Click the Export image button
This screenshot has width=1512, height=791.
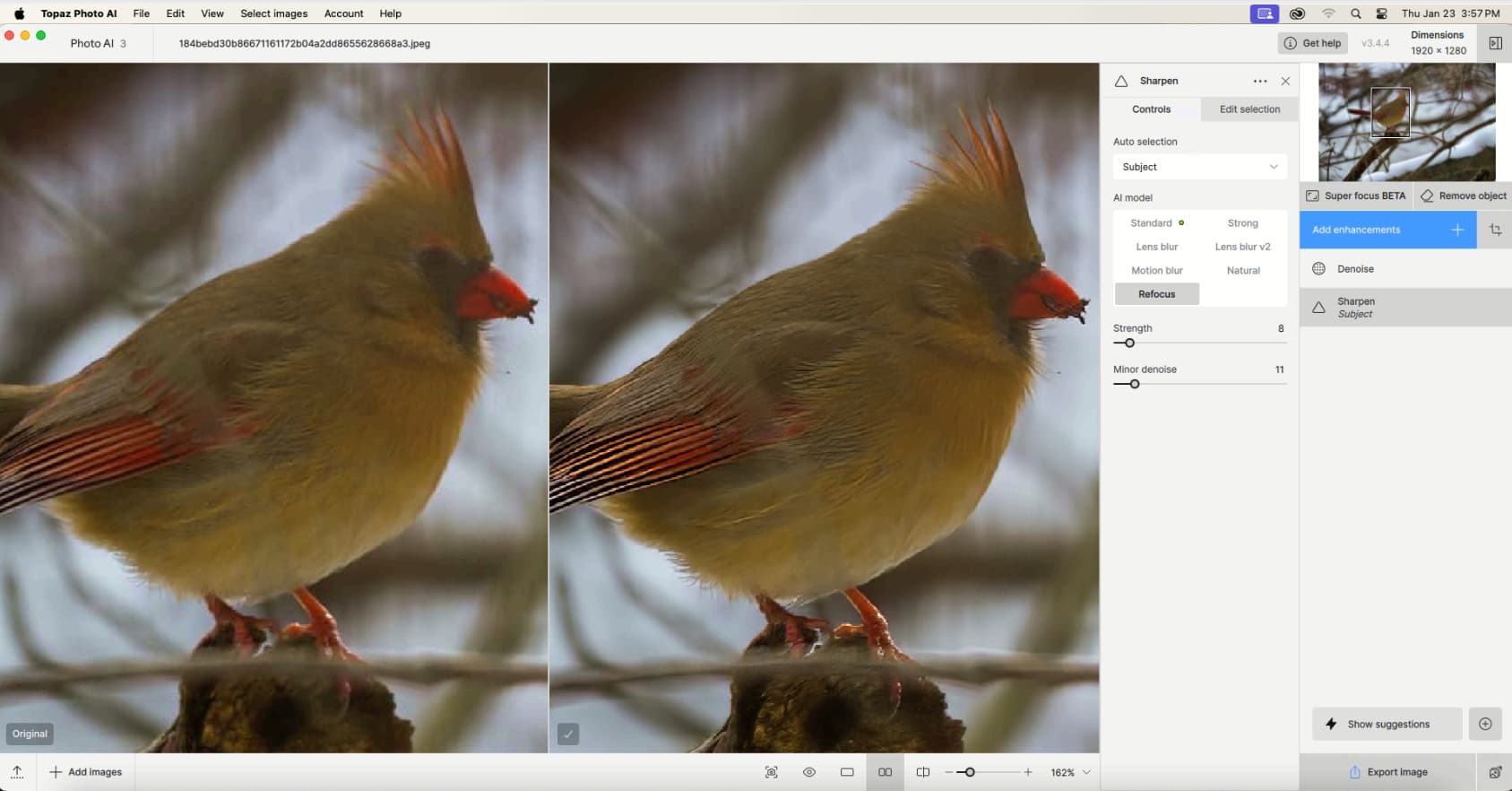tap(1387, 772)
